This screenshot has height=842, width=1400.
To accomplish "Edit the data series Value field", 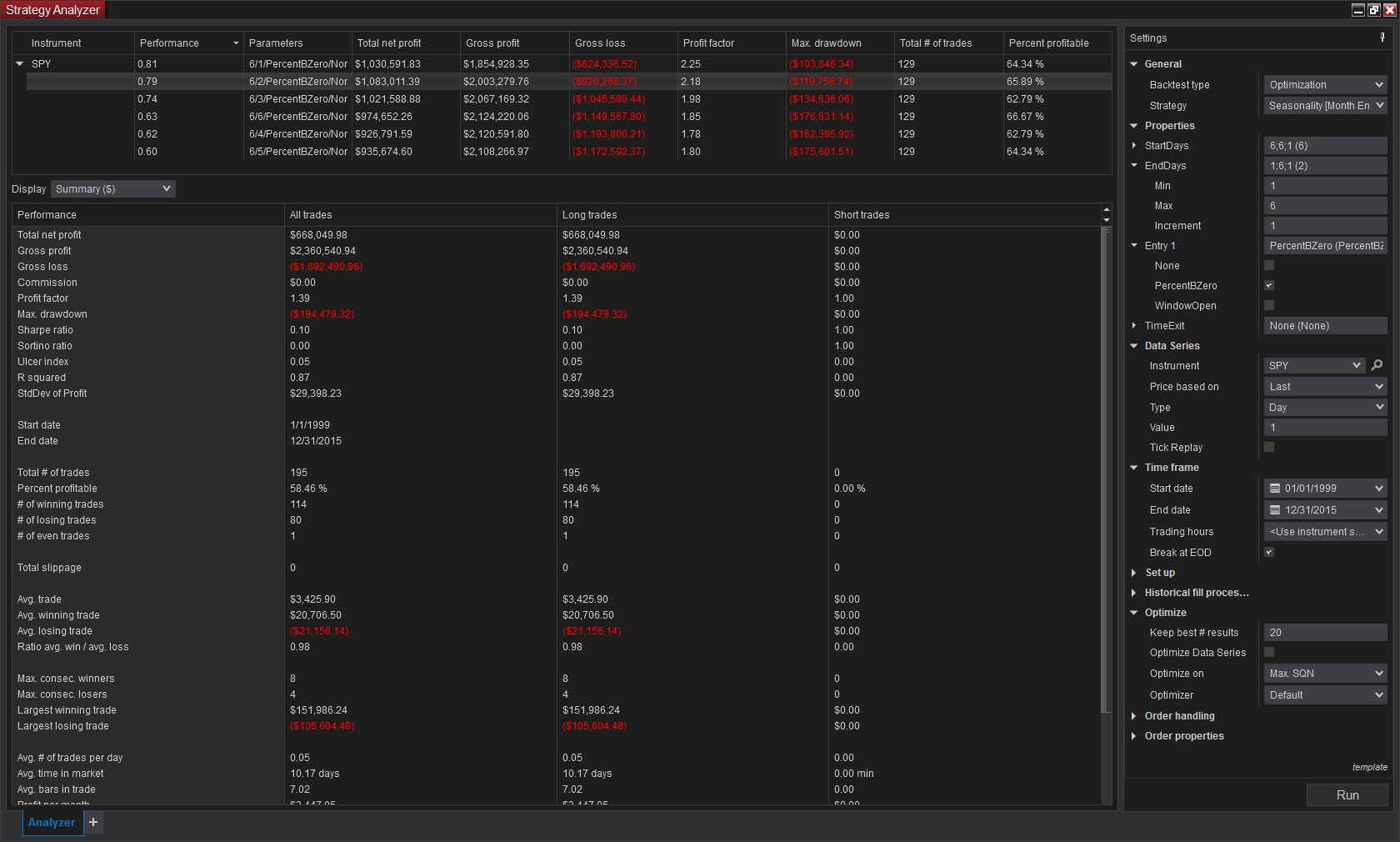I will click(1326, 428).
